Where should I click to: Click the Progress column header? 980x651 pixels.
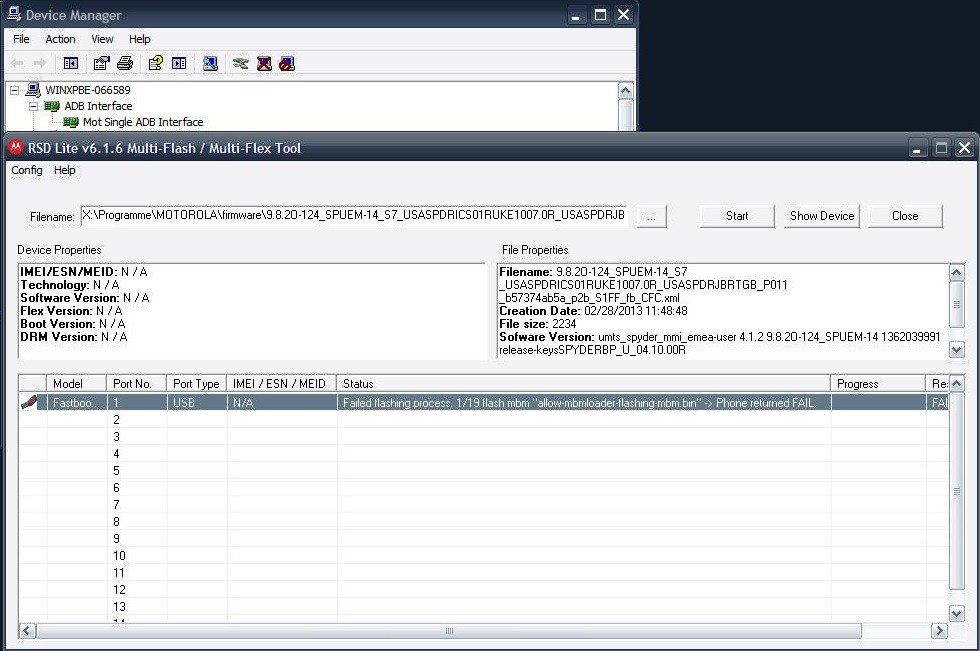(x=878, y=384)
